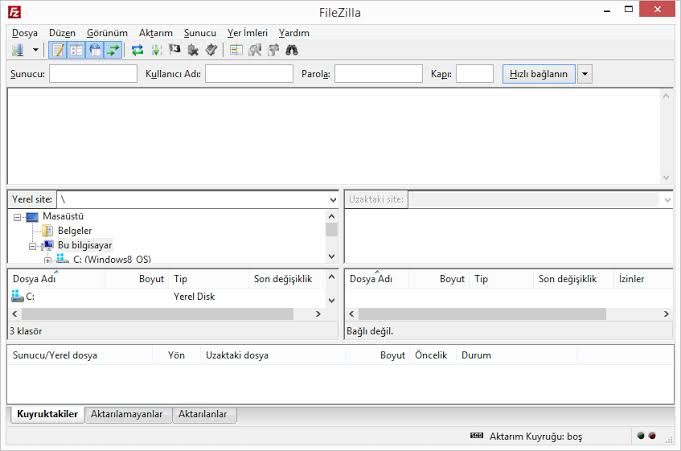Open the Görünüm menu

click(107, 33)
